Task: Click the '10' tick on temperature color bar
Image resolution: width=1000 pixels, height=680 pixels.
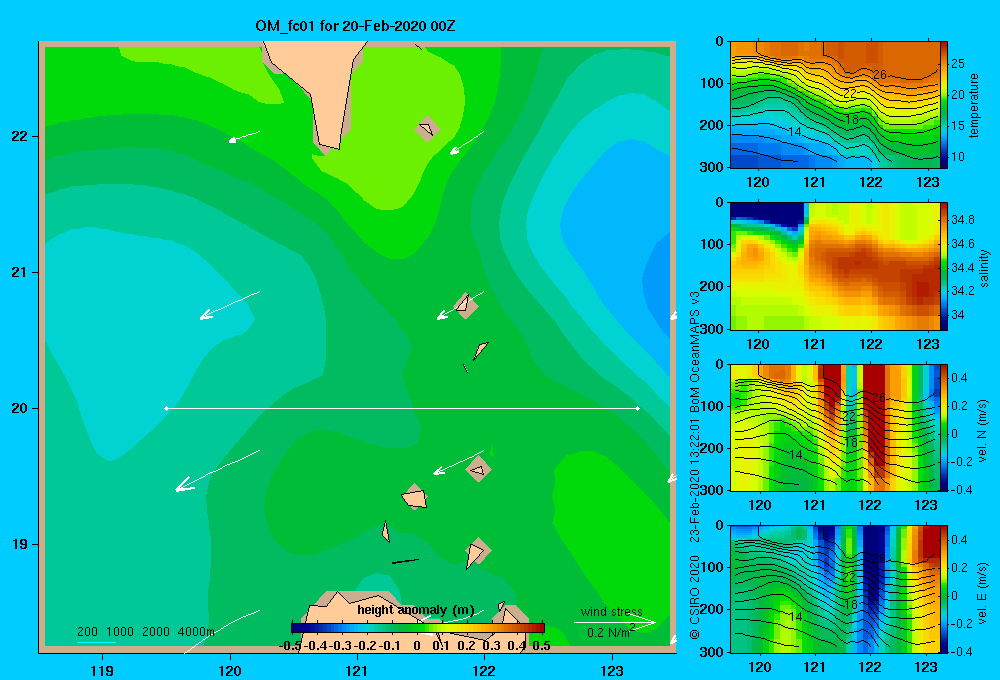Action: (x=958, y=156)
